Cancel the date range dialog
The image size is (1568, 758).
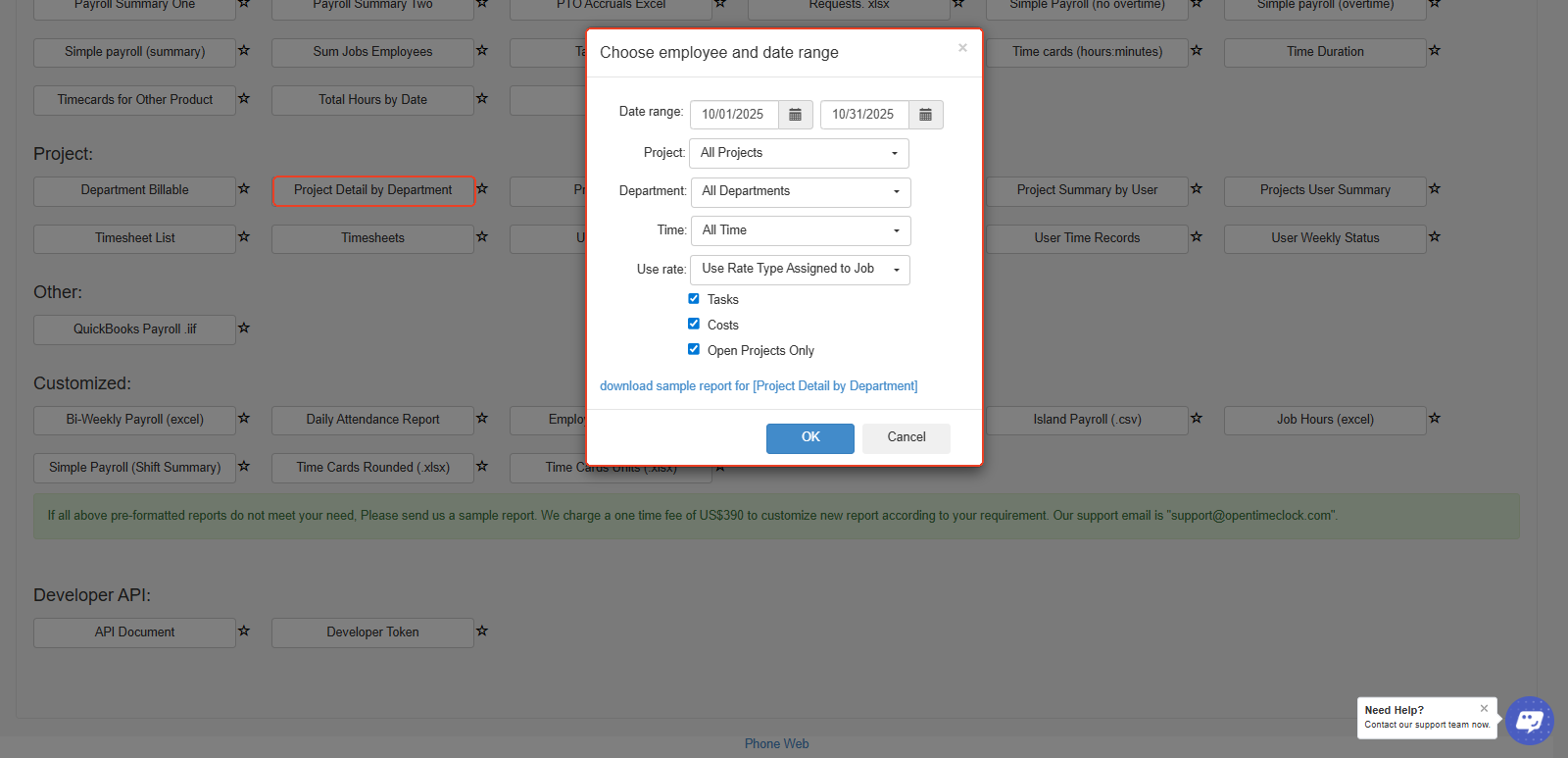click(906, 437)
